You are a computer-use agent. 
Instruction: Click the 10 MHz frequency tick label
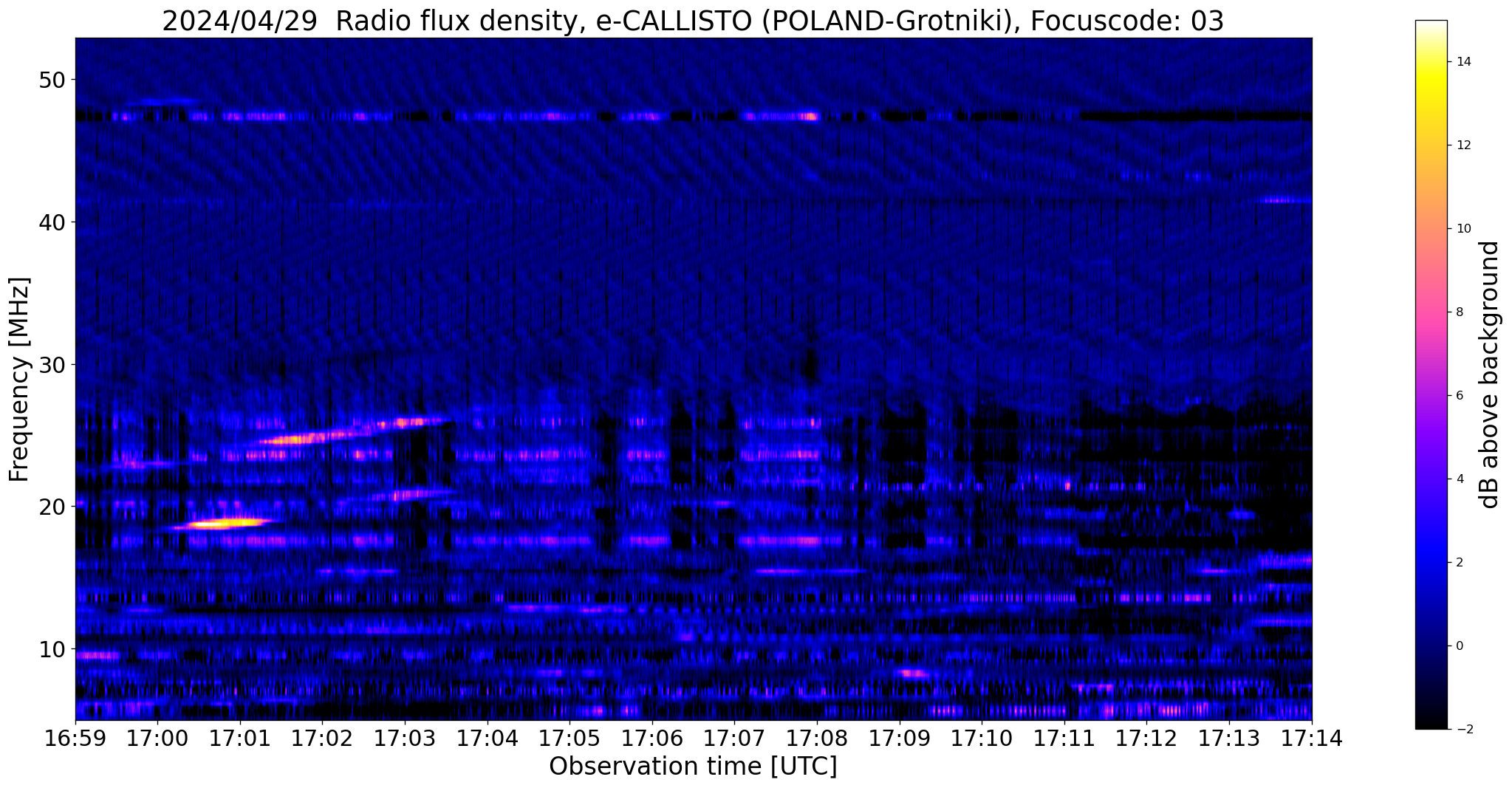click(52, 649)
